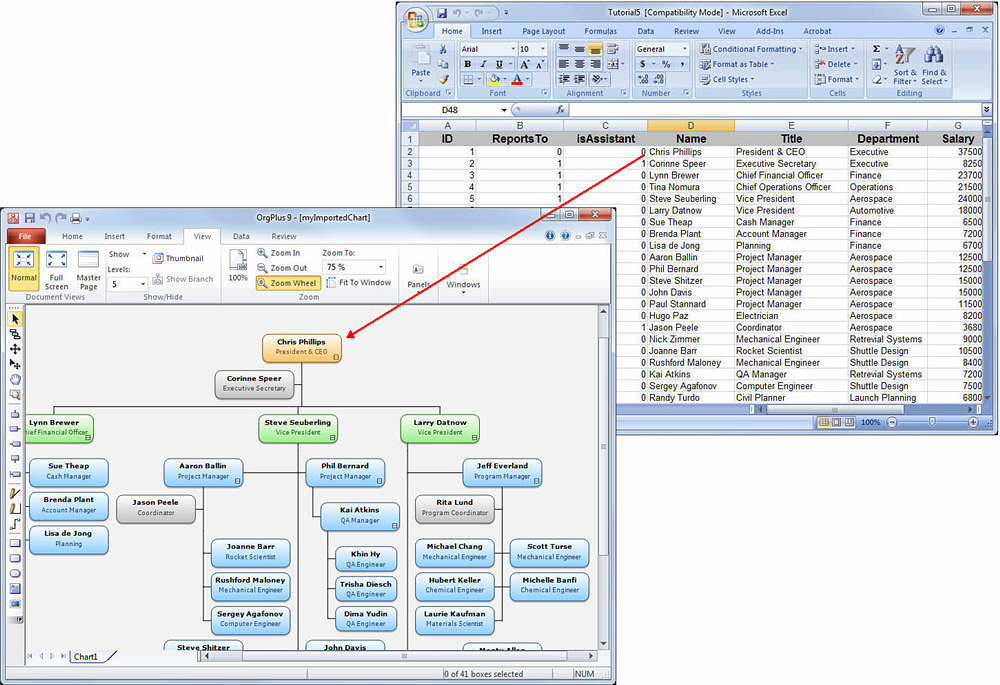Open the Zoom To 75 % dropdown

(x=381, y=267)
